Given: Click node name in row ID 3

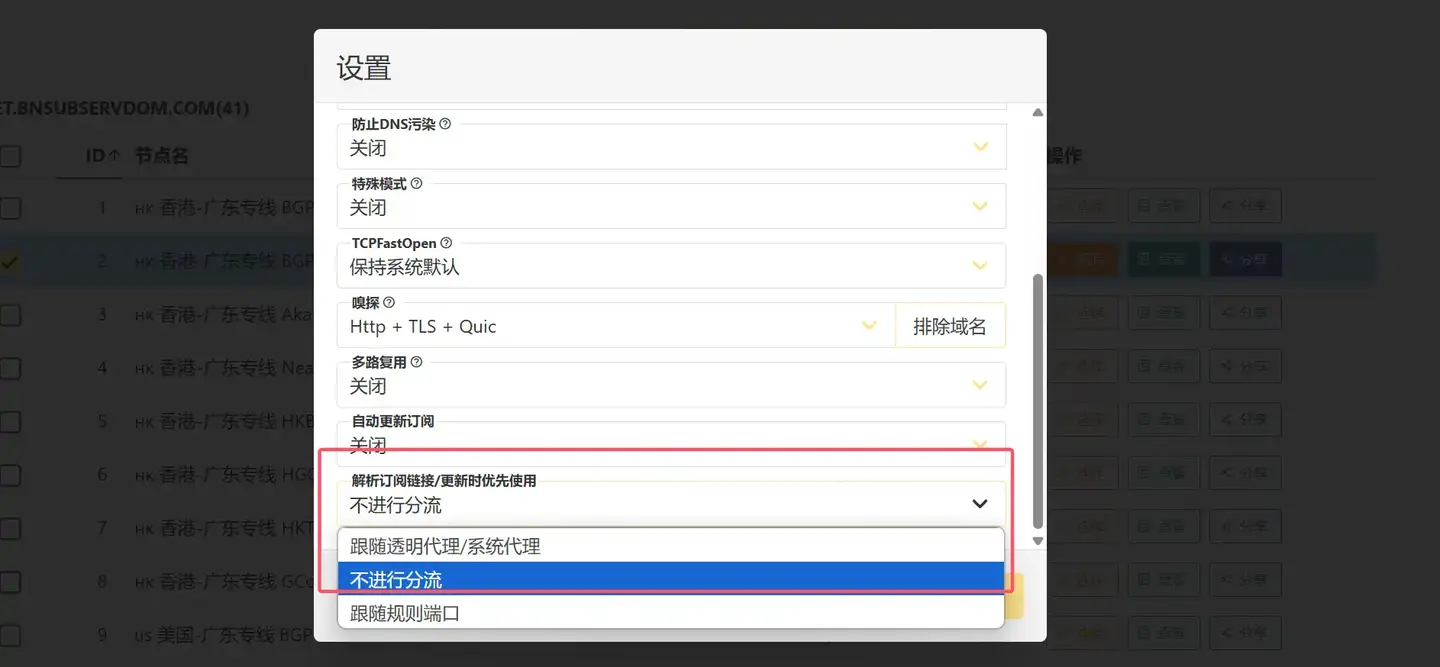Looking at the screenshot, I should 224,315.
